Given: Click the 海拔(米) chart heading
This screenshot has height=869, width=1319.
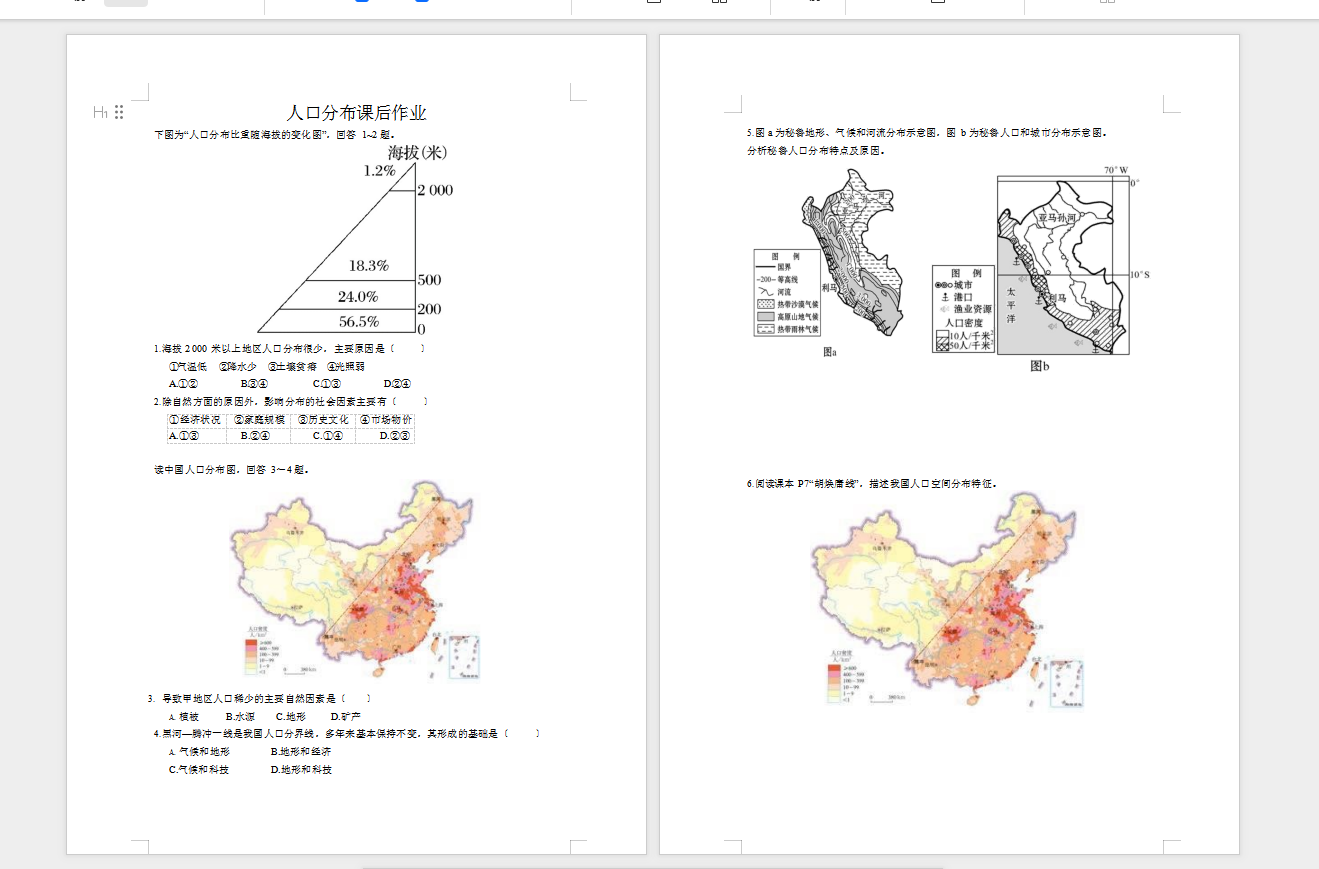Looking at the screenshot, I should 417,153.
